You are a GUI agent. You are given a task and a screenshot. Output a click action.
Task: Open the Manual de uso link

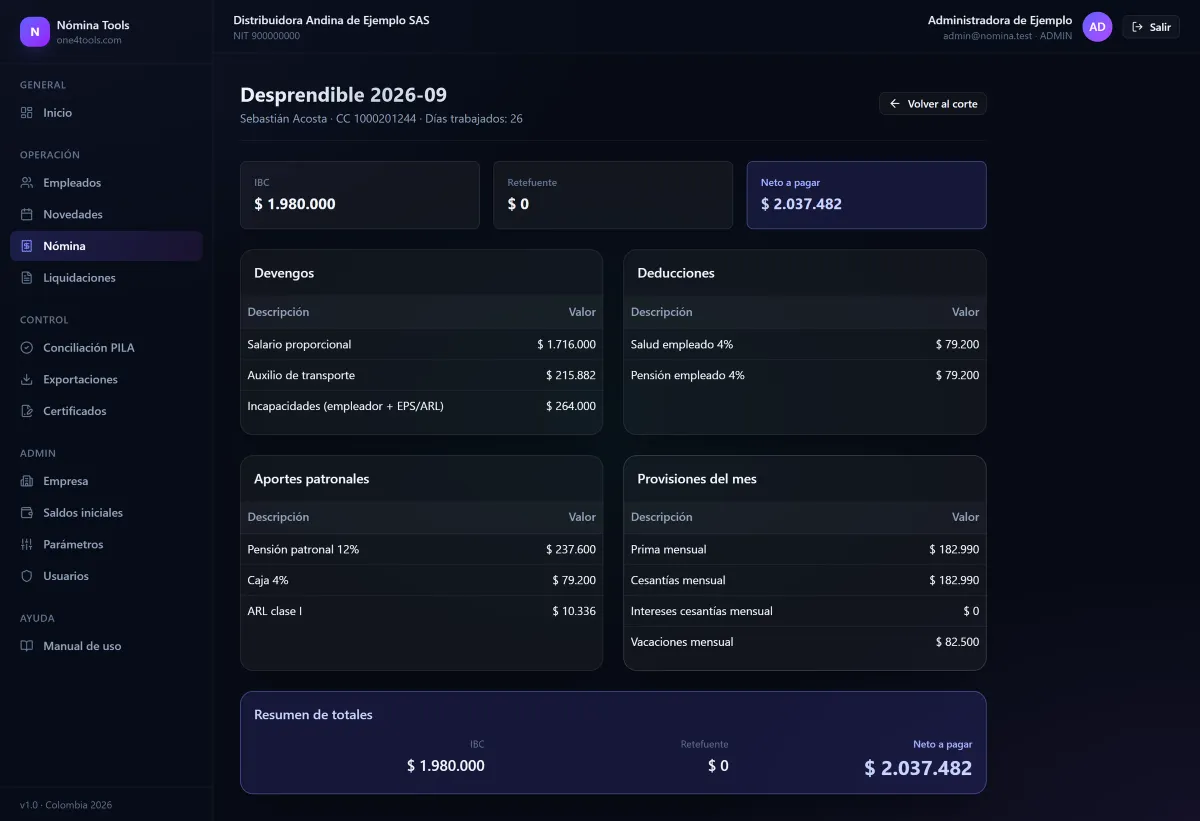(x=106, y=646)
